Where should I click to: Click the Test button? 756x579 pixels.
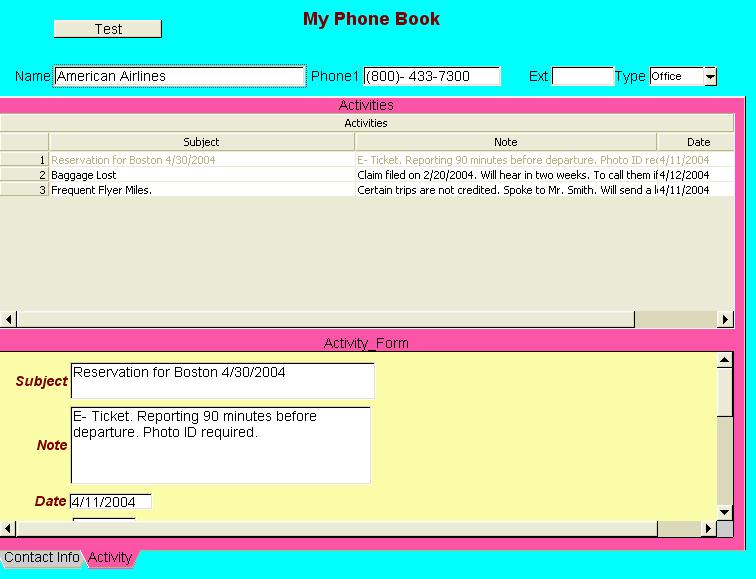click(x=108, y=29)
